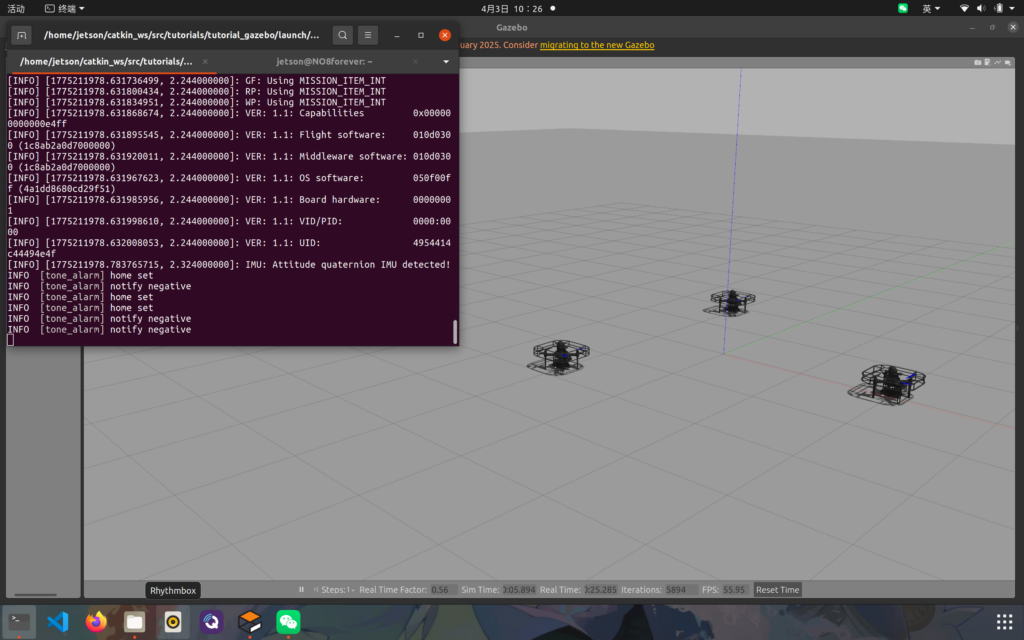
Task: Add a new terminal tab
Action: click(22, 35)
